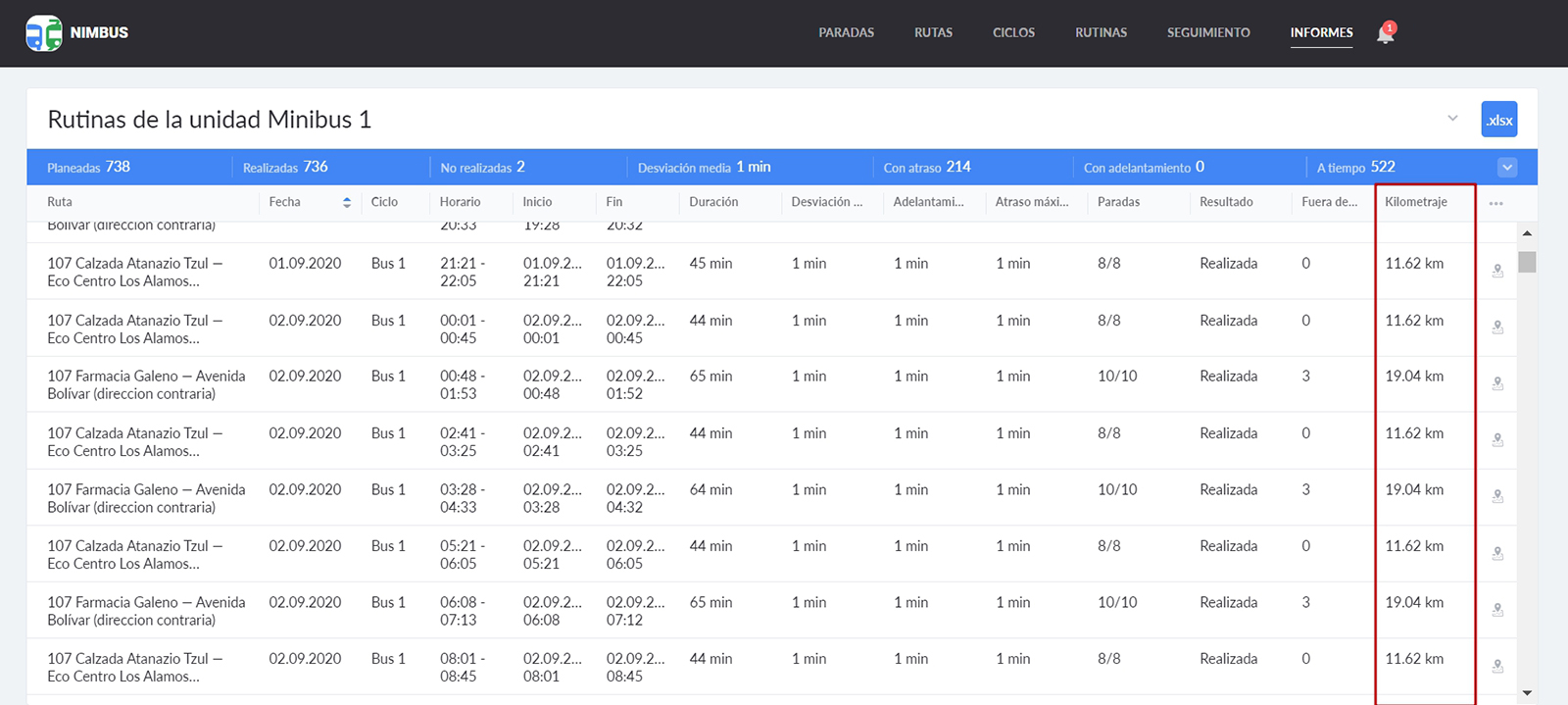Image resolution: width=1568 pixels, height=705 pixels.
Task: Click the Nimbus logo icon
Action: (x=44, y=32)
